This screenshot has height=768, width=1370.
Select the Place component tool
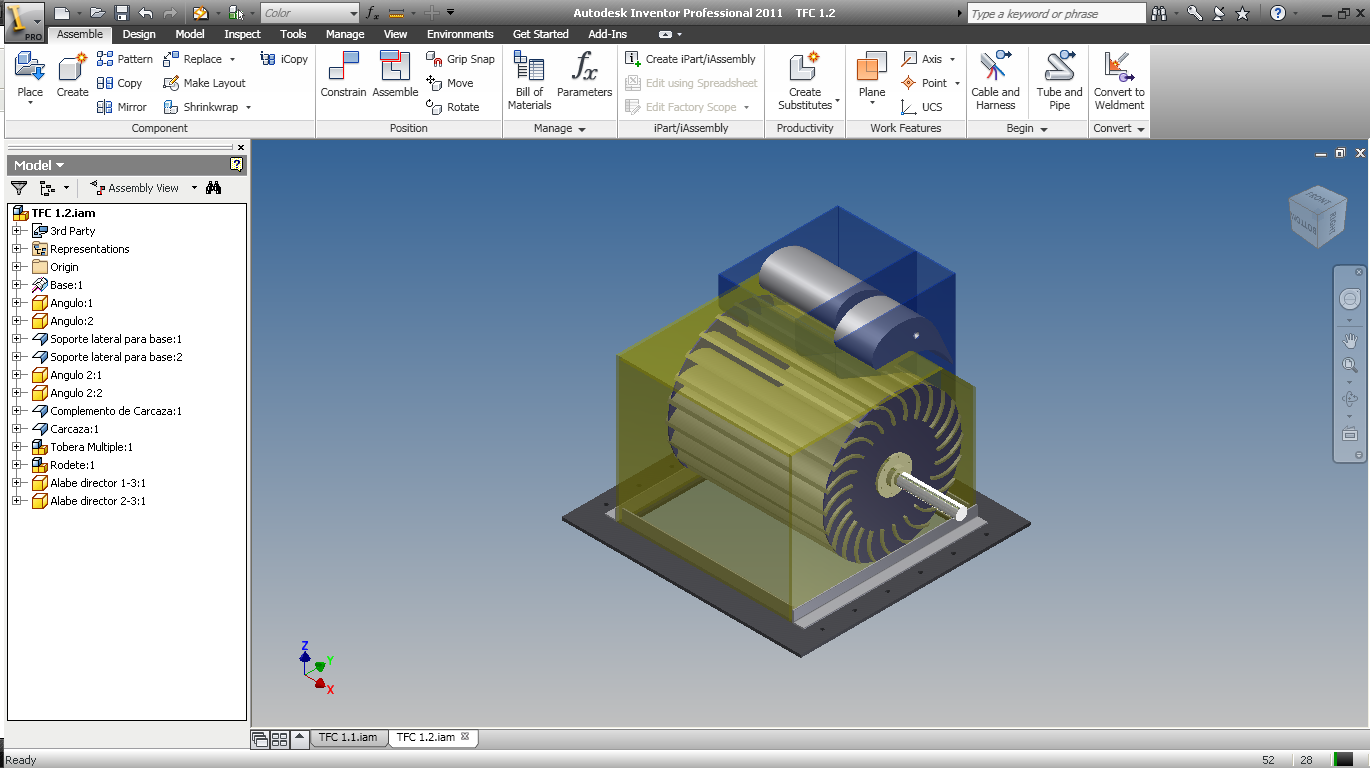point(30,78)
